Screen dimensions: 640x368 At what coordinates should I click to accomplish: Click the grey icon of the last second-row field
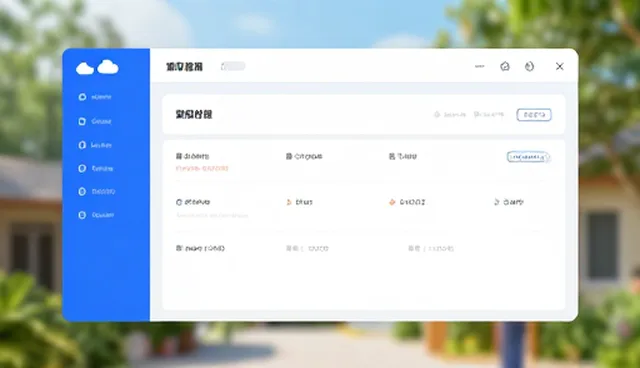click(x=497, y=202)
